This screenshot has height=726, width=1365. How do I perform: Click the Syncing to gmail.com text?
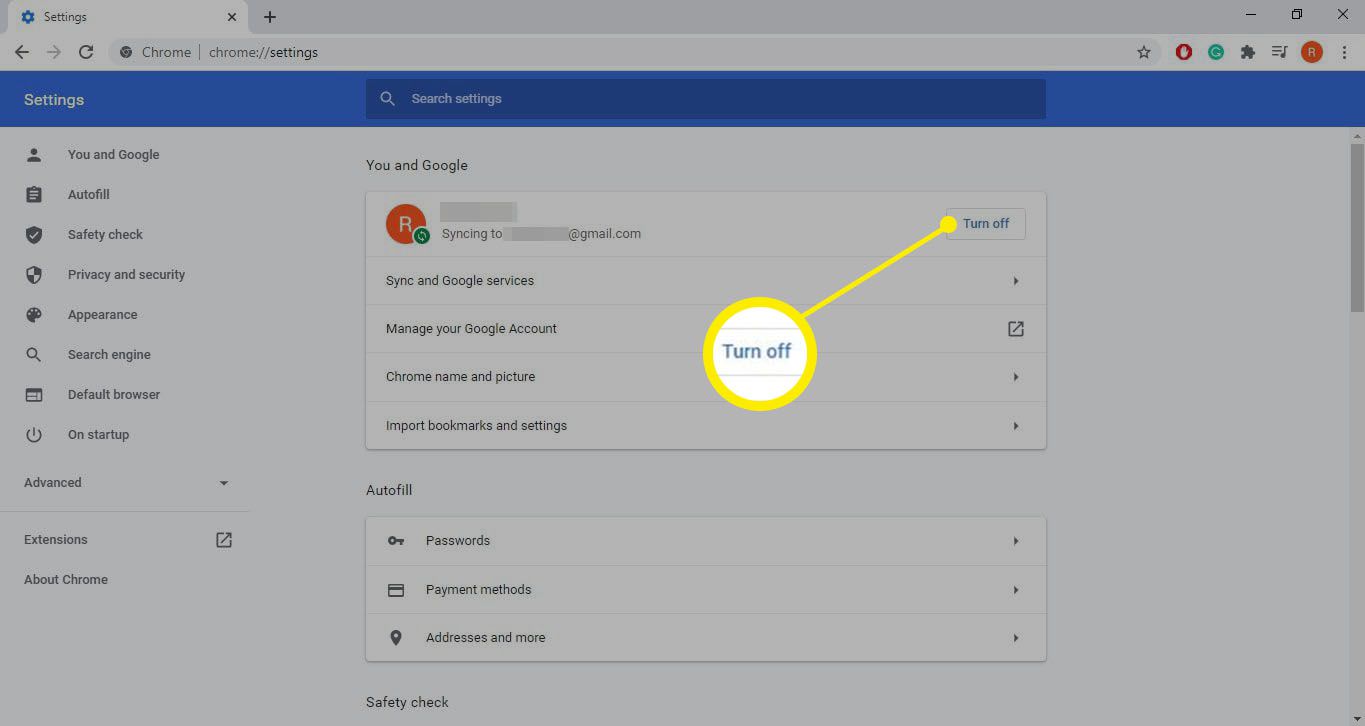point(541,234)
